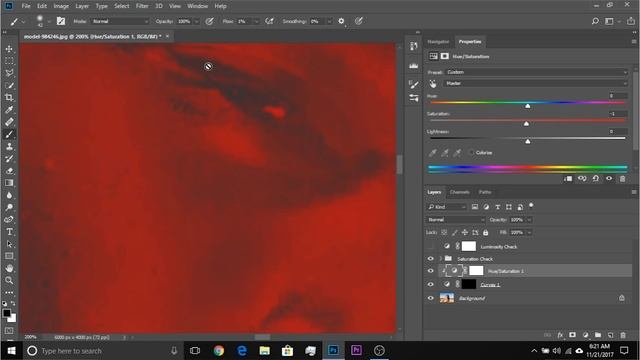
Task: Toggle layer filtering on/off switch
Action: click(x=531, y=206)
